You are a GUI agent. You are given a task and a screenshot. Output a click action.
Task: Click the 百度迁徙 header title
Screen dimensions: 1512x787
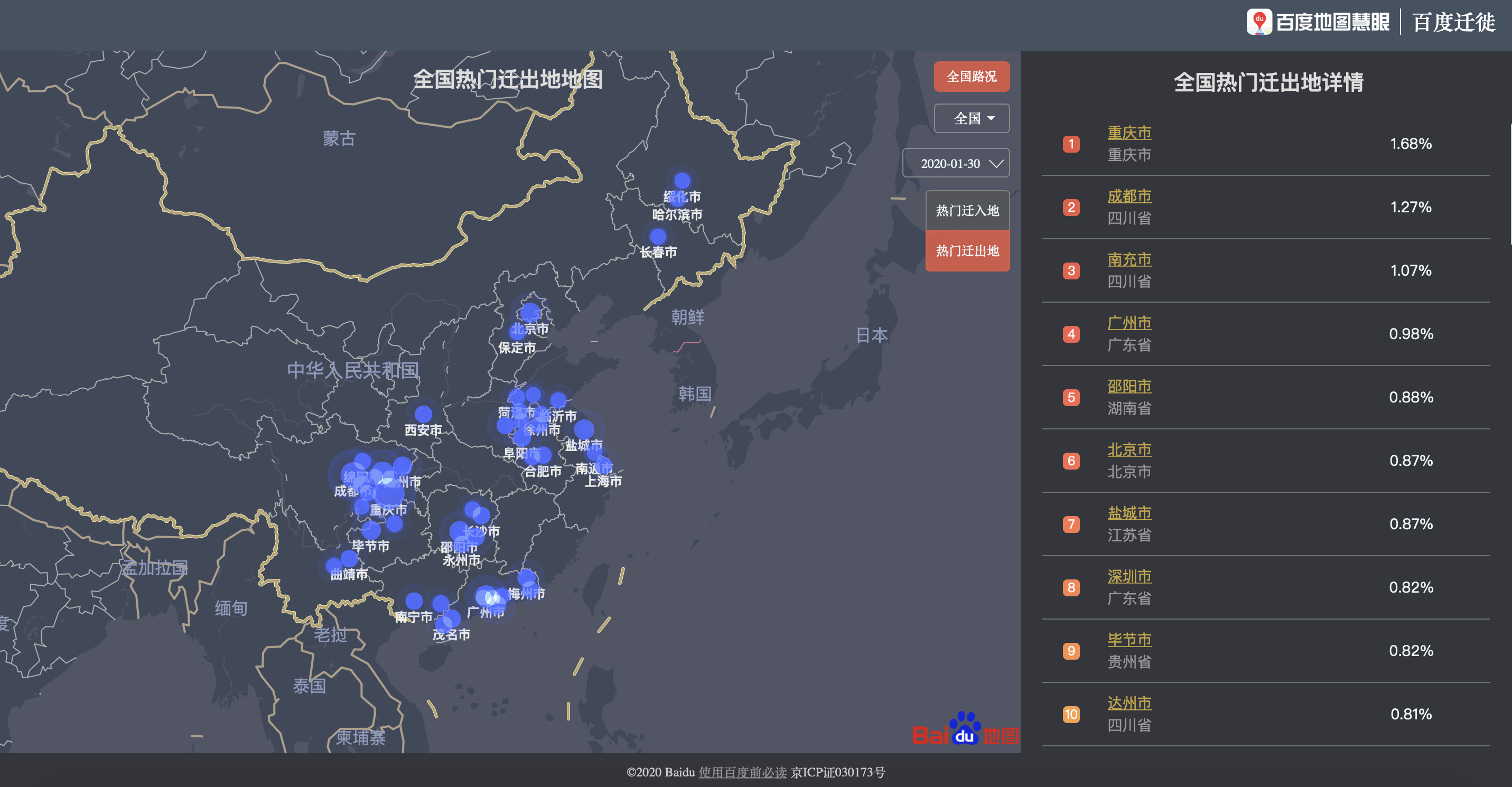point(1453,22)
